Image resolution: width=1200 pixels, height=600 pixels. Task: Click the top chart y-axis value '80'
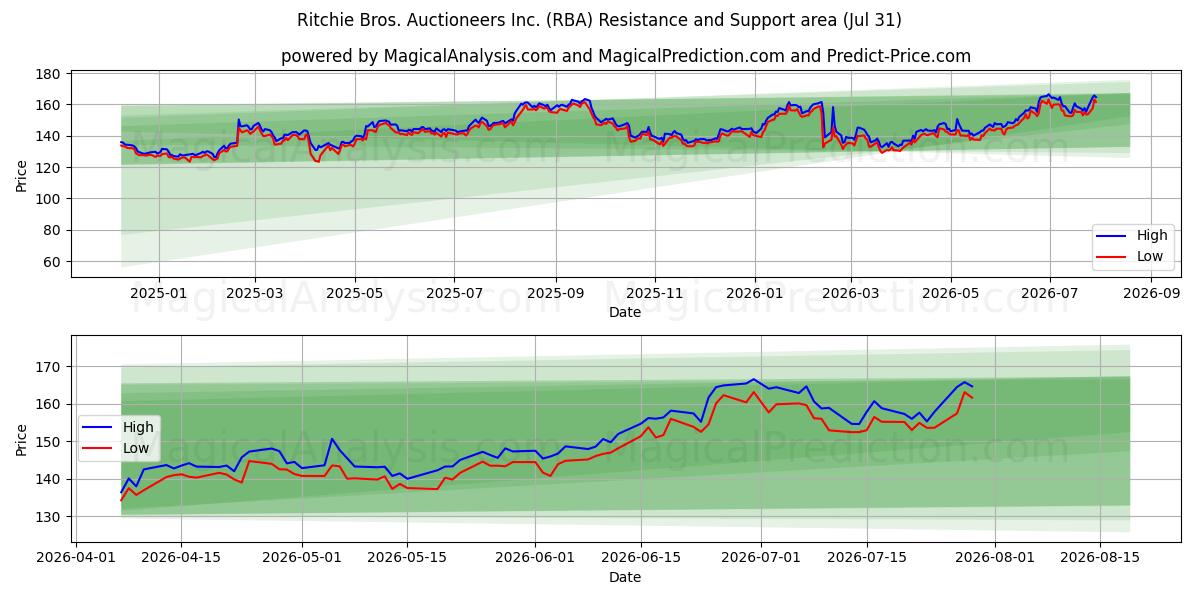coord(54,230)
